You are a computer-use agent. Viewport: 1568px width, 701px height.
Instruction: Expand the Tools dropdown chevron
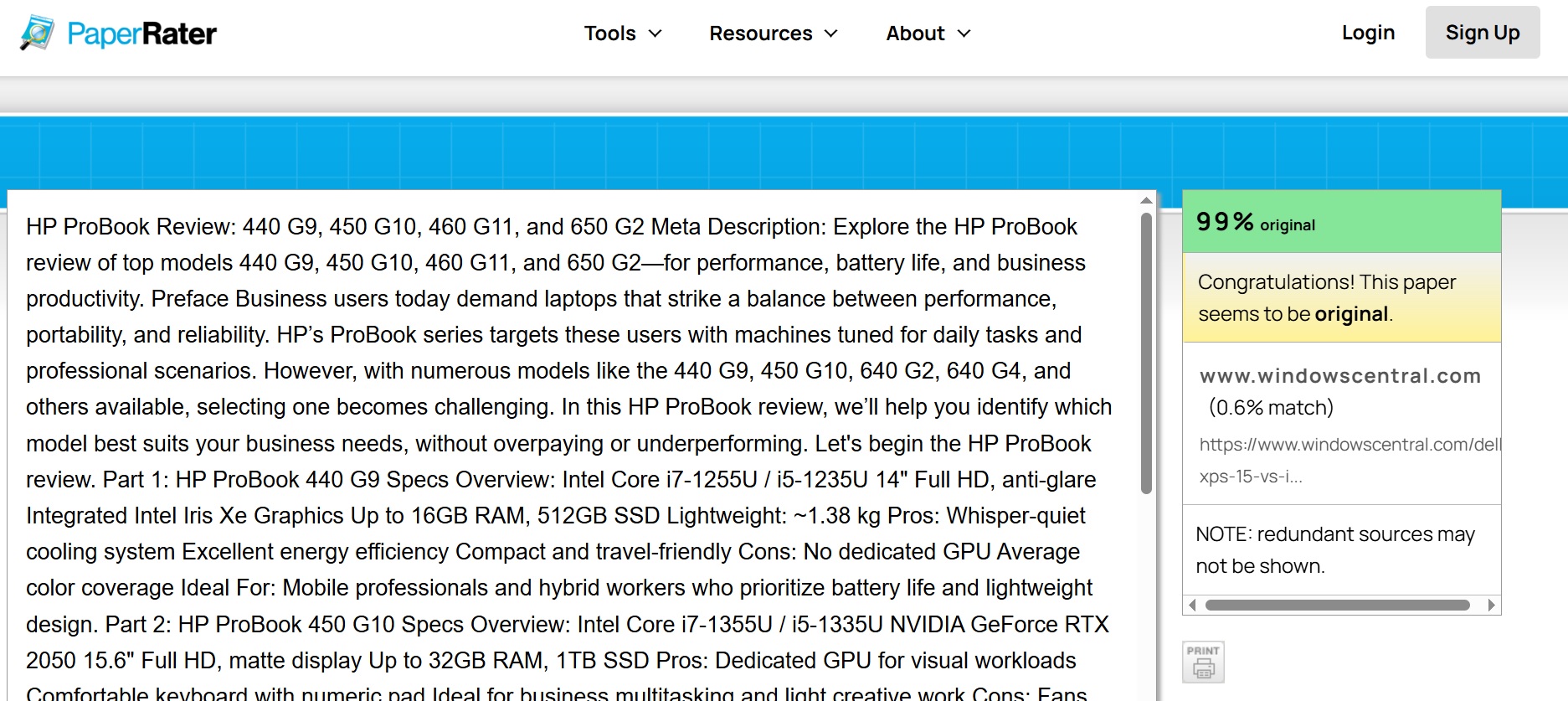(655, 34)
